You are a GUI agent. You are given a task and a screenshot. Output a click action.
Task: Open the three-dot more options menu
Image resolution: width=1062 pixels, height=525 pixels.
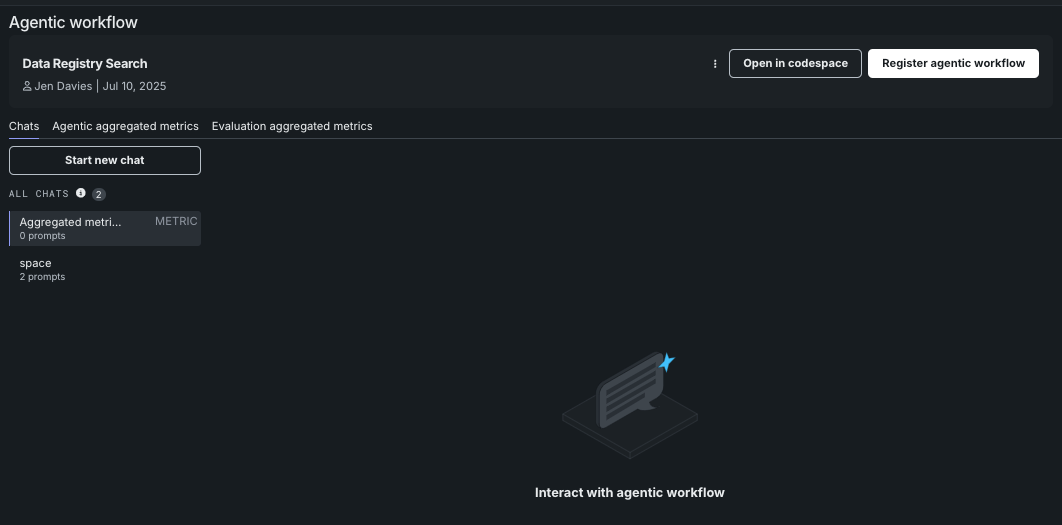coord(715,64)
